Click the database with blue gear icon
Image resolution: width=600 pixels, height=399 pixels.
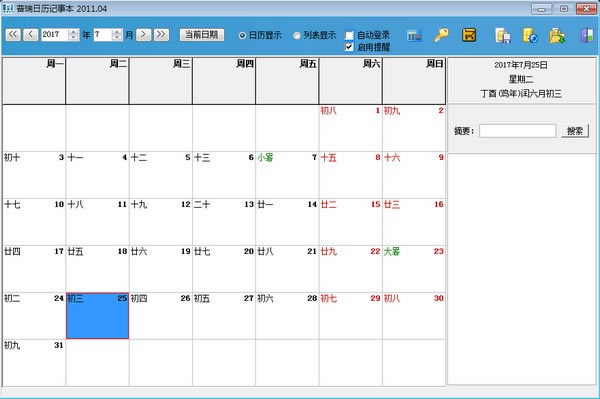point(530,36)
